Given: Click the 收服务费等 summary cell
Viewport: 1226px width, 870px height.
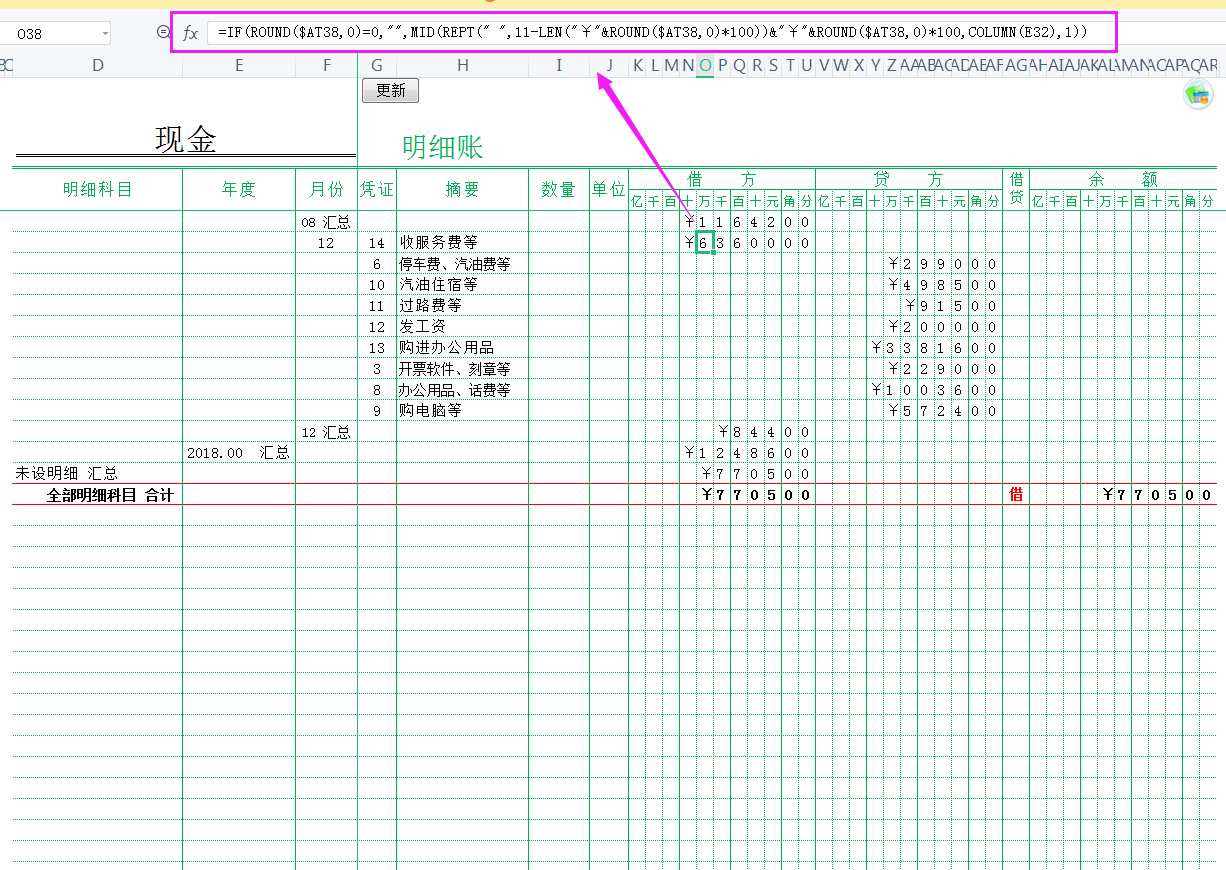Looking at the screenshot, I should 463,243.
